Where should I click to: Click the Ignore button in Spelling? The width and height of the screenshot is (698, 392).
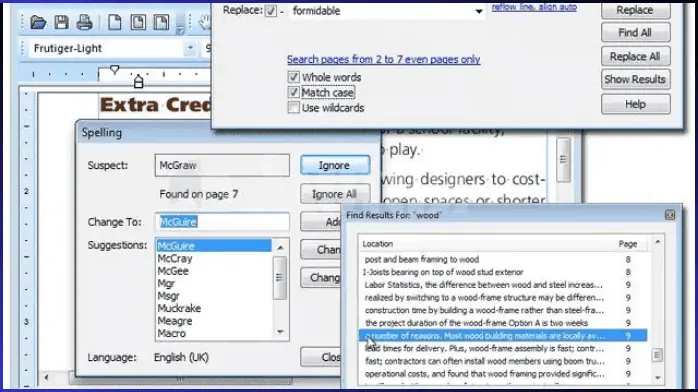click(x=335, y=165)
